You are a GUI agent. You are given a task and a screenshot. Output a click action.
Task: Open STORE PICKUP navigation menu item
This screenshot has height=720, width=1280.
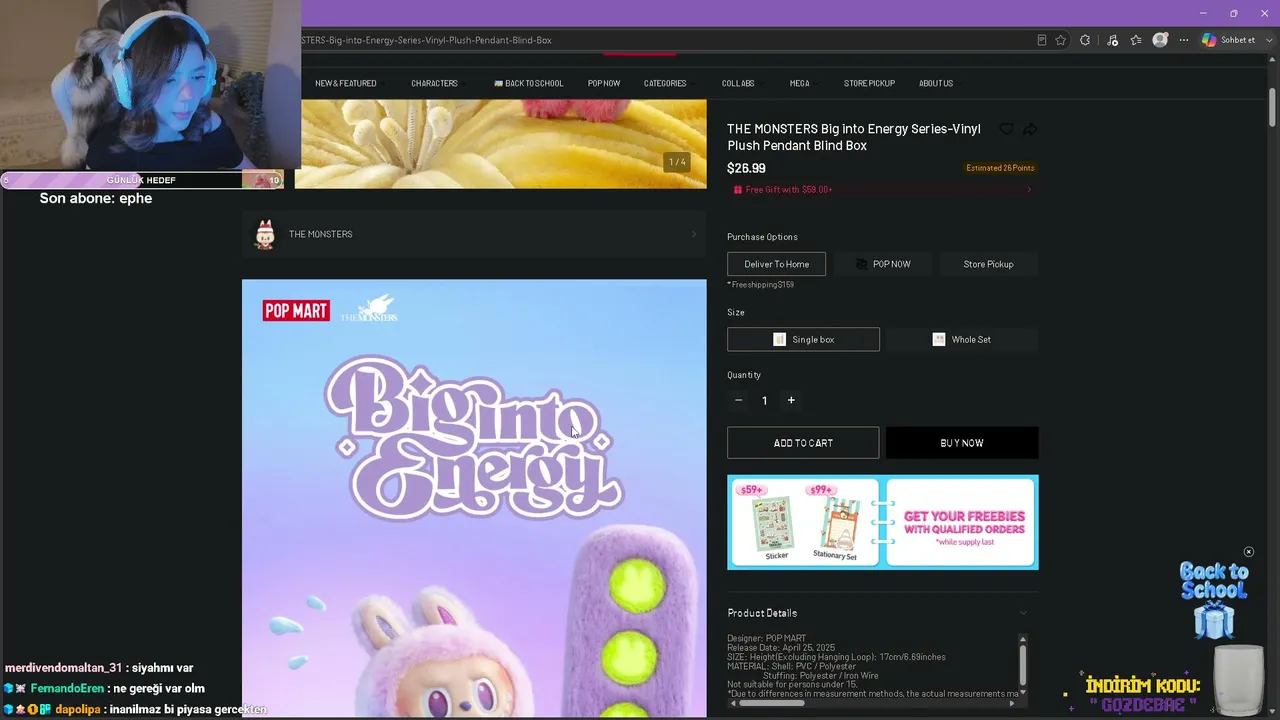point(869,83)
